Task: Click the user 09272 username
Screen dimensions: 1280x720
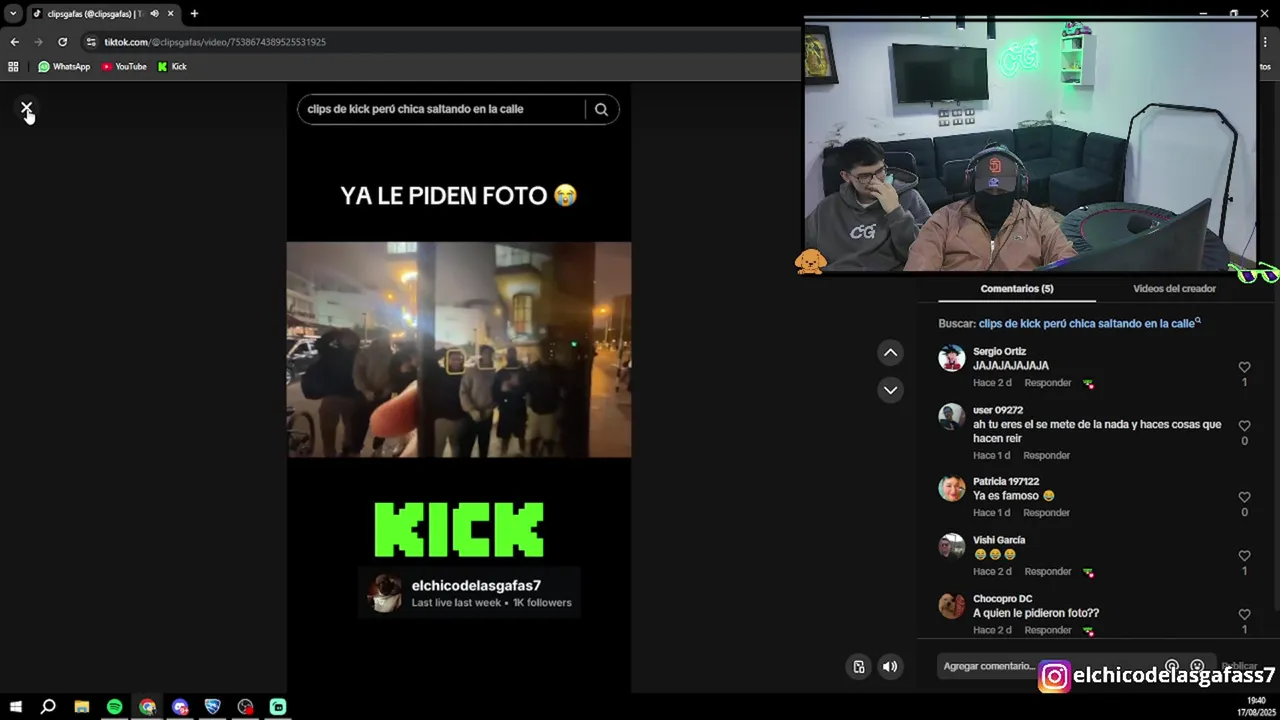Action: point(998,411)
